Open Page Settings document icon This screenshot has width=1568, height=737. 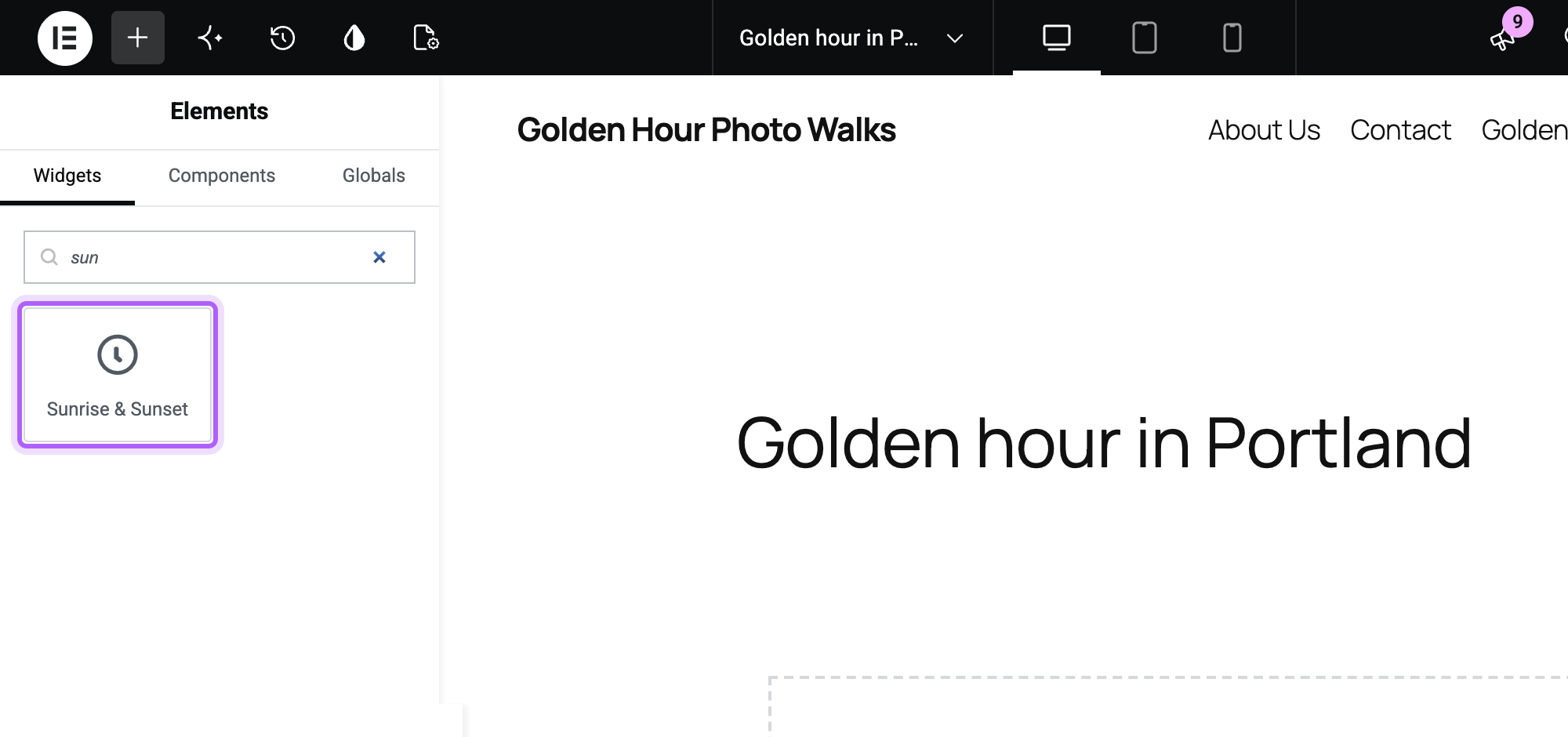pyautogui.click(x=426, y=38)
